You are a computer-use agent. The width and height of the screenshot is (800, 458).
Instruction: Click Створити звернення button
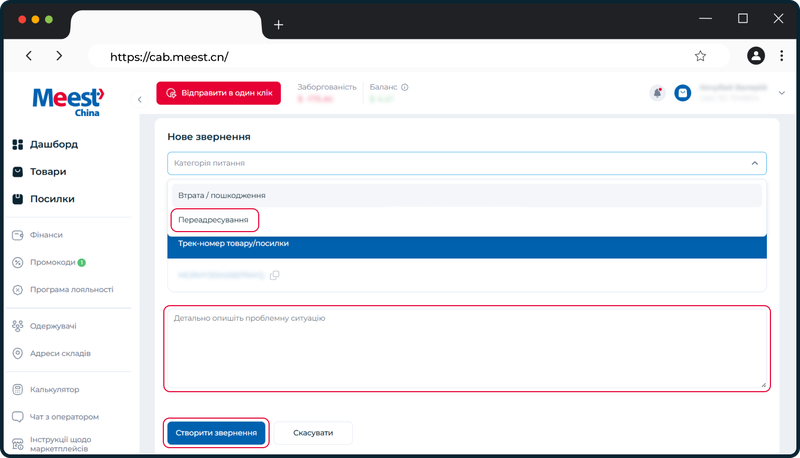[x=216, y=432]
